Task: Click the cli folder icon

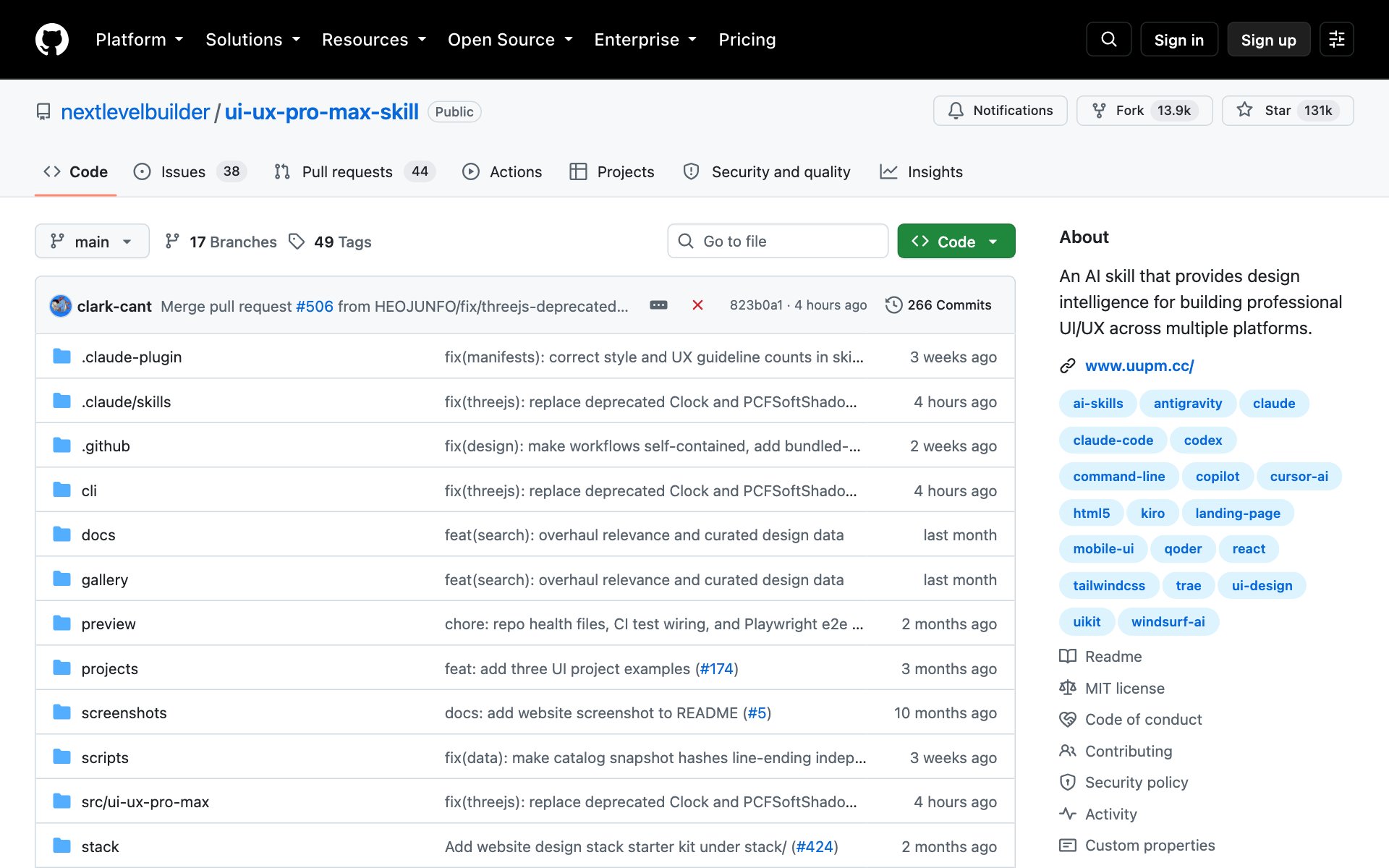Action: [x=62, y=490]
